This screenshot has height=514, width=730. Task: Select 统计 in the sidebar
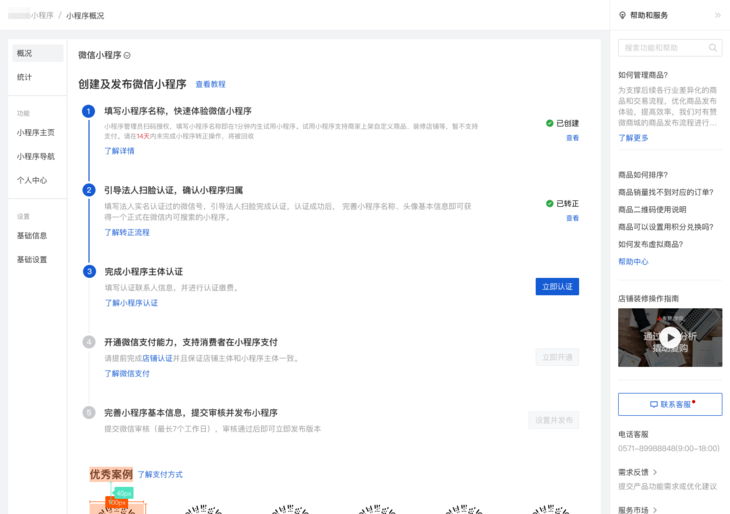tap(25, 77)
